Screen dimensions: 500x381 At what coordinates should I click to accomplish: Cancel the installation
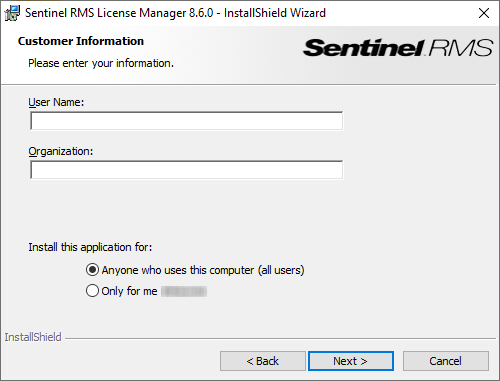tap(446, 361)
